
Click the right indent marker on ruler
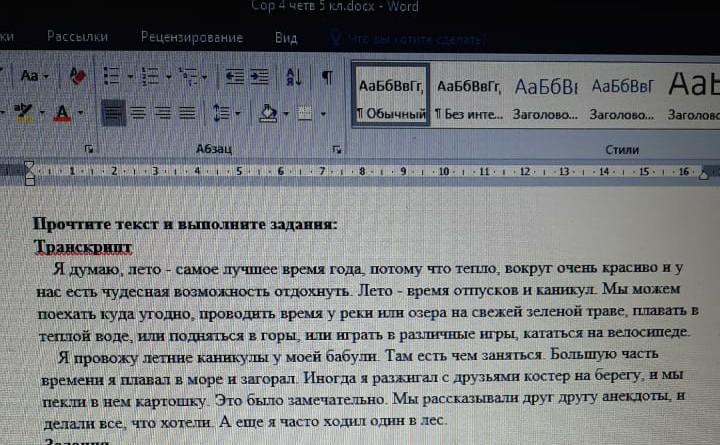(703, 175)
